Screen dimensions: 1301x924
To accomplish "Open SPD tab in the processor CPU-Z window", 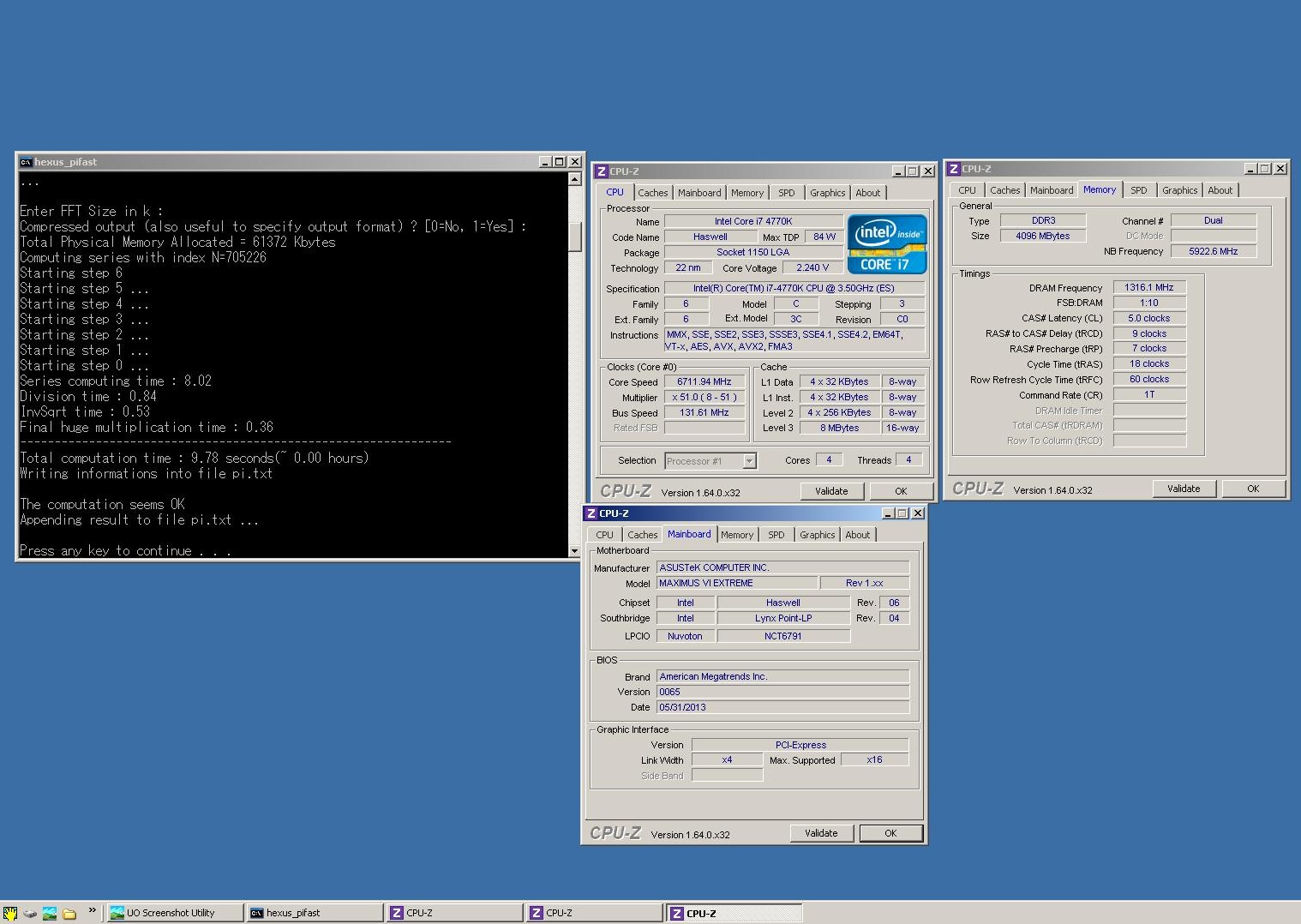I will pyautogui.click(x=787, y=193).
